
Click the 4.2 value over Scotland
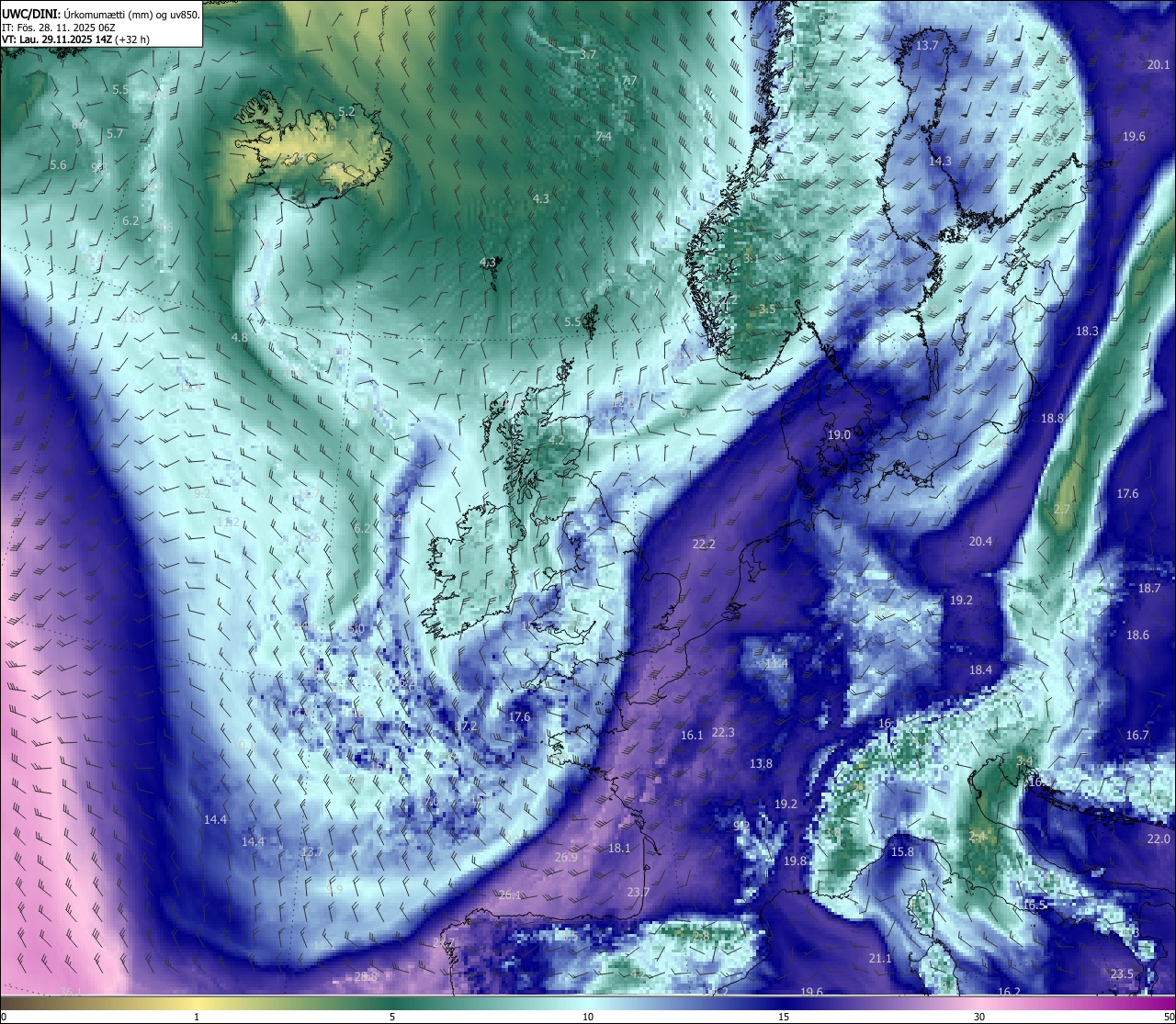(557, 440)
